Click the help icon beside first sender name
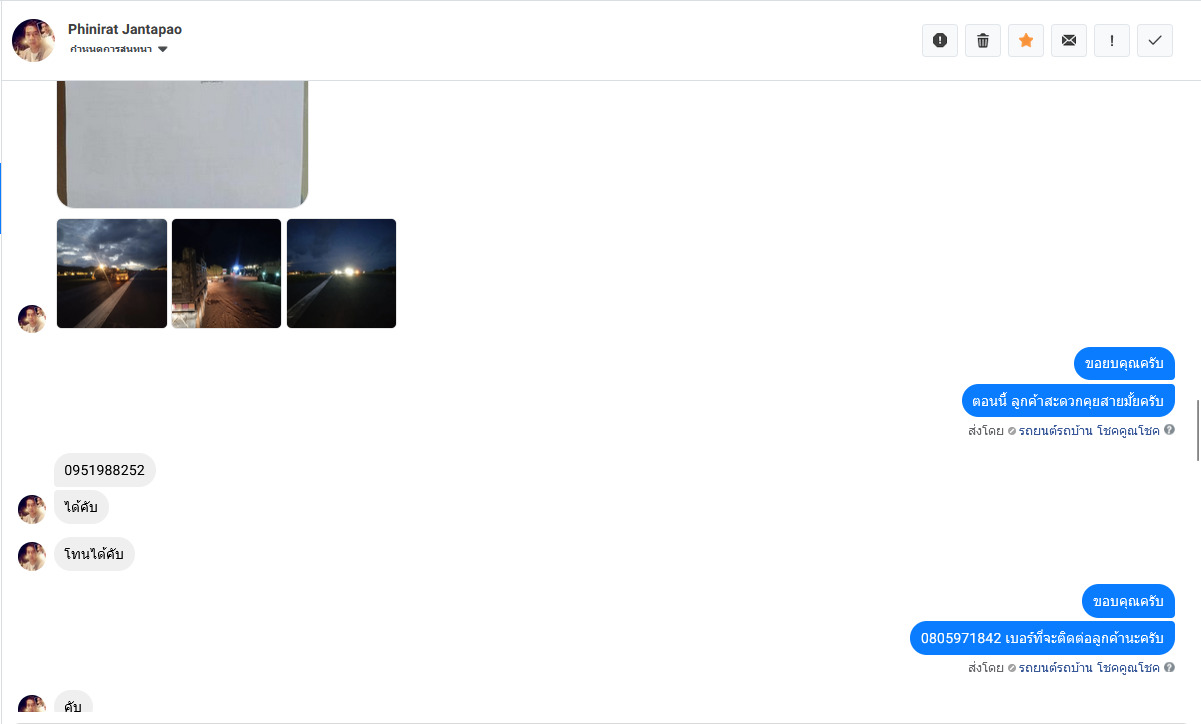Image resolution: width=1201 pixels, height=724 pixels. click(x=1169, y=431)
